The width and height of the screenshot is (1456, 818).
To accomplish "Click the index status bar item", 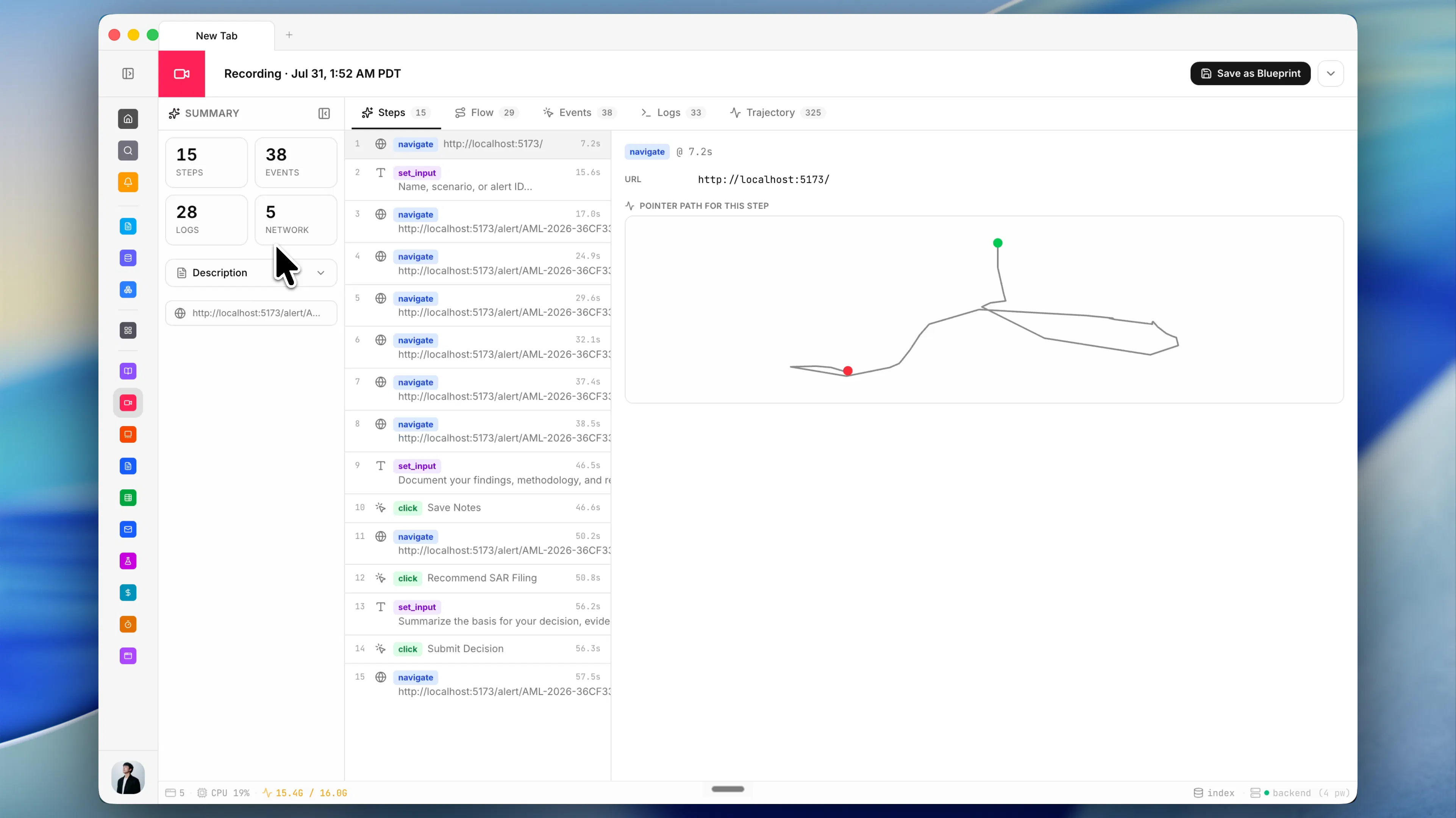I will tap(1214, 793).
